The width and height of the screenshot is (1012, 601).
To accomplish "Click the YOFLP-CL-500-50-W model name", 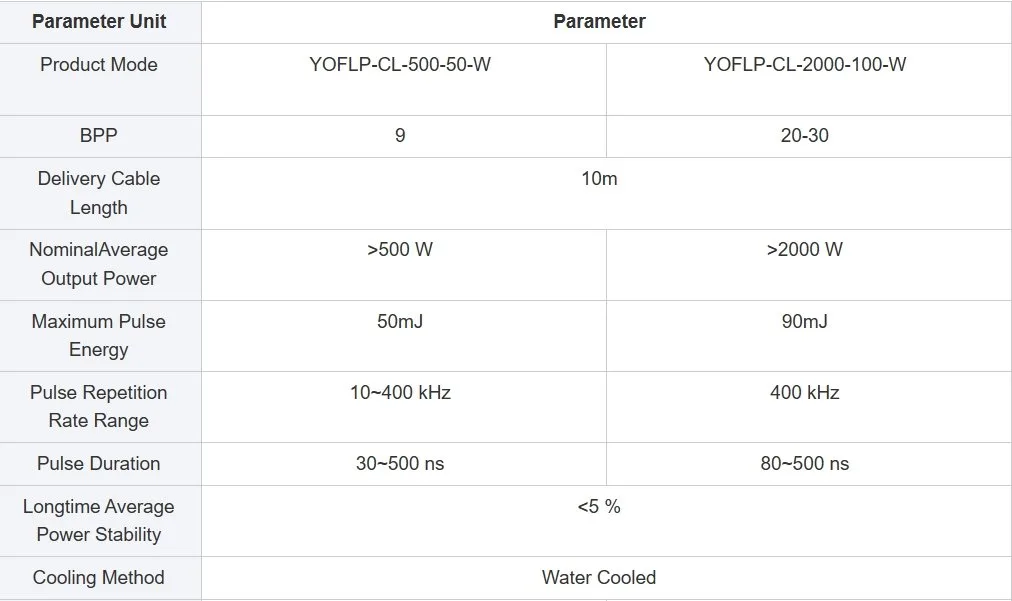I will [400, 65].
